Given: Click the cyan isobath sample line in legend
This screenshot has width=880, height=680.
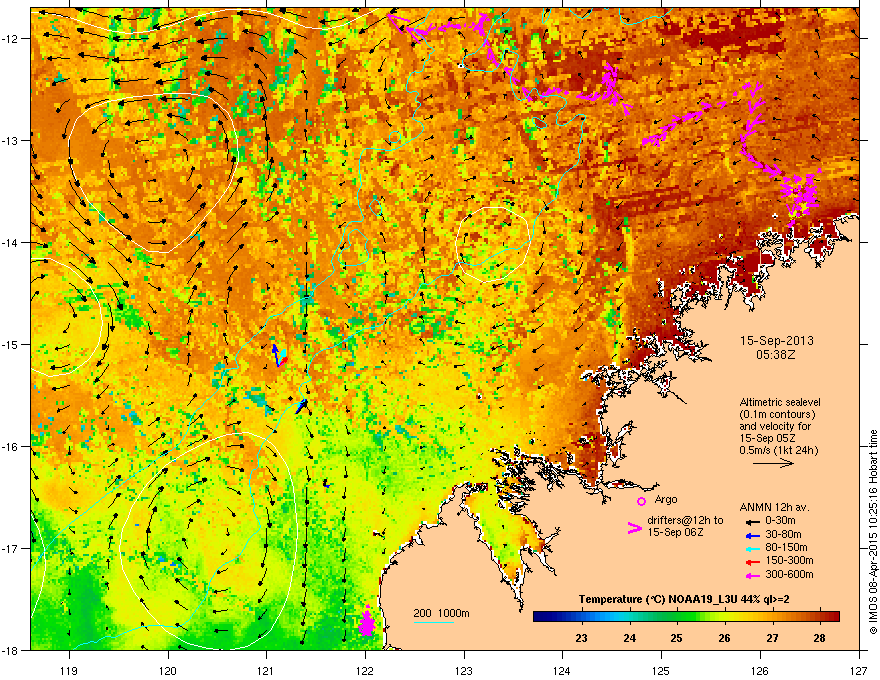Looking at the screenshot, I should [433, 622].
